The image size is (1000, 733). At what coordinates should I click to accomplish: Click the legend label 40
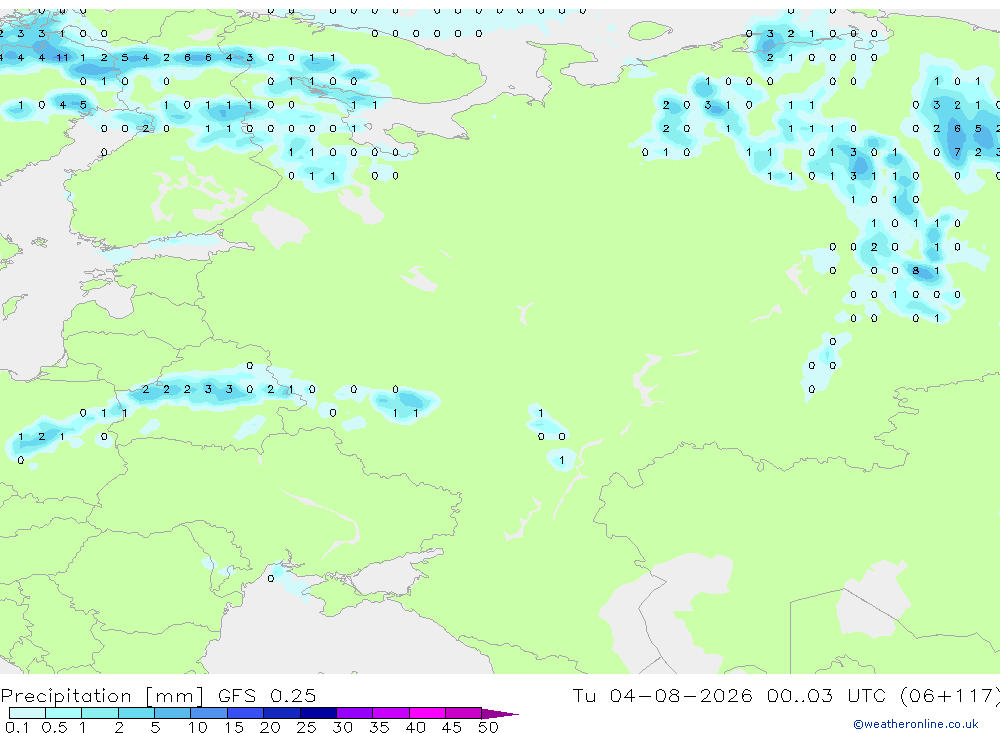[415, 727]
